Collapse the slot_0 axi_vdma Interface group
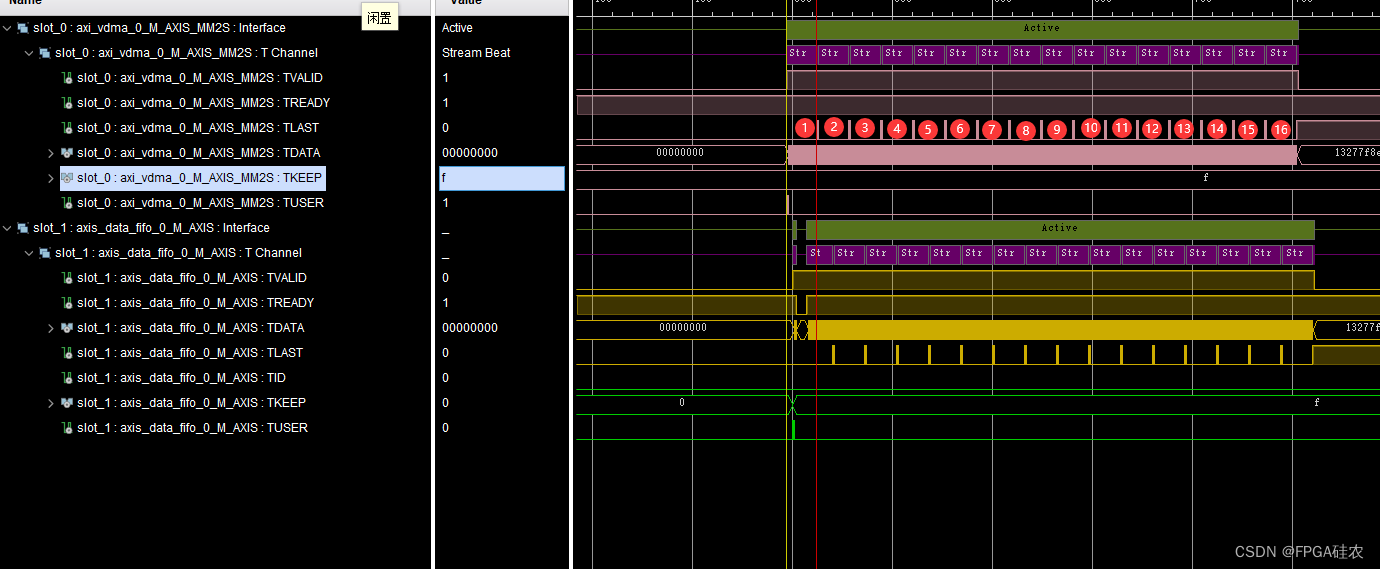 coord(8,28)
